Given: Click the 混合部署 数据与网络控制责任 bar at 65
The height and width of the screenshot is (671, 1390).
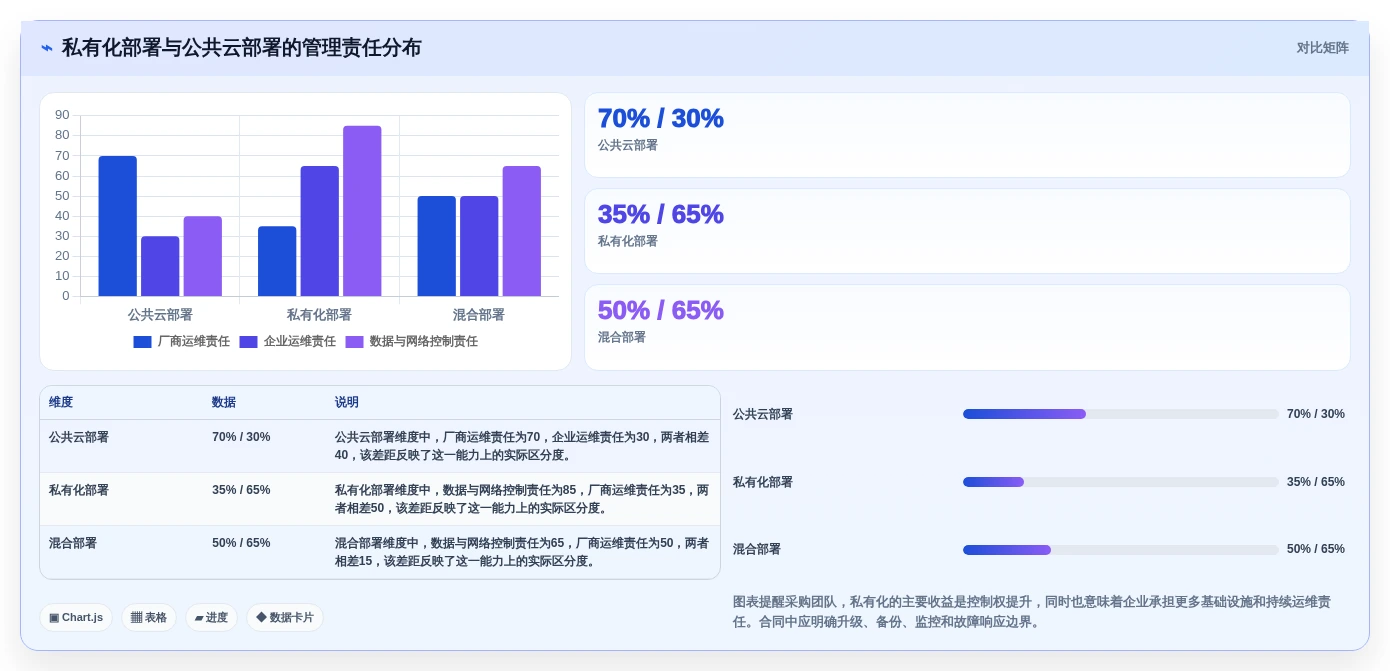Looking at the screenshot, I should tap(521, 231).
